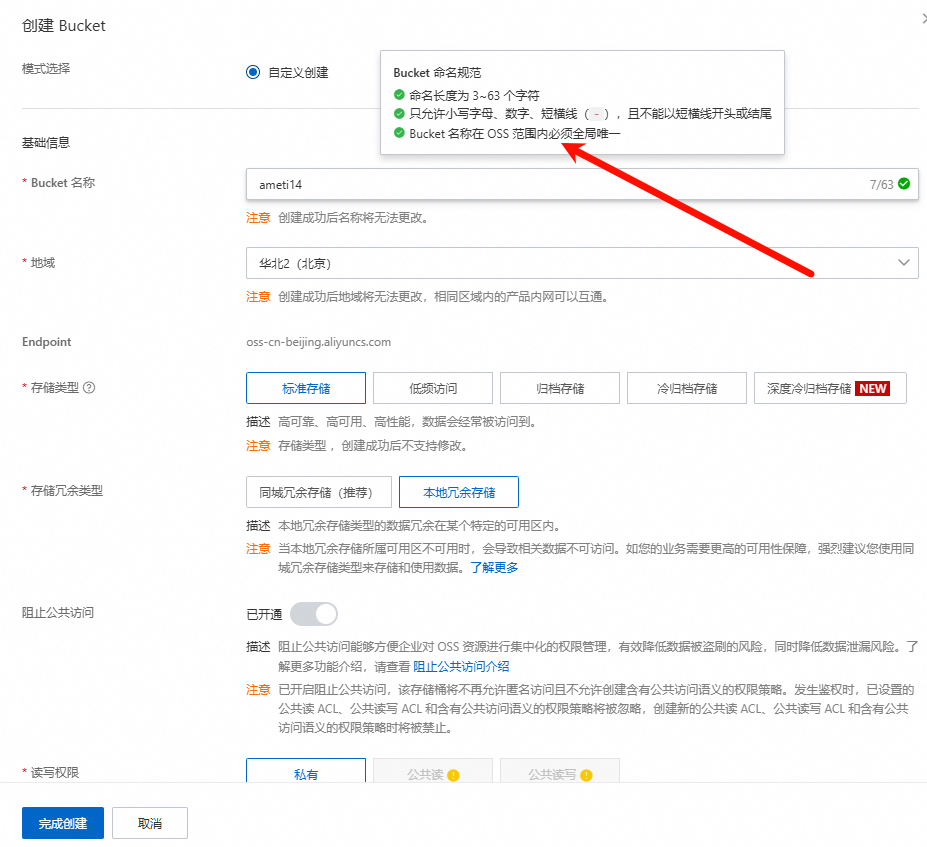Click the 完成创建 button

click(63, 824)
